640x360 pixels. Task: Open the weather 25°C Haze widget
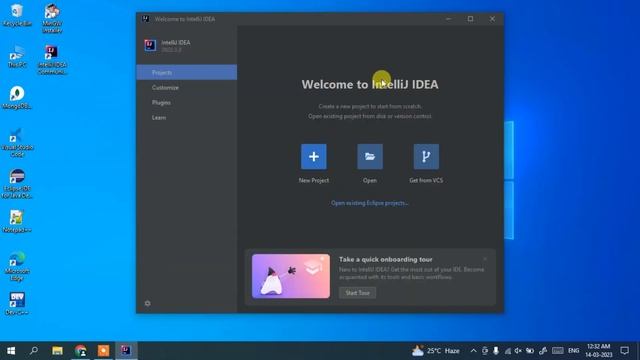pos(436,351)
